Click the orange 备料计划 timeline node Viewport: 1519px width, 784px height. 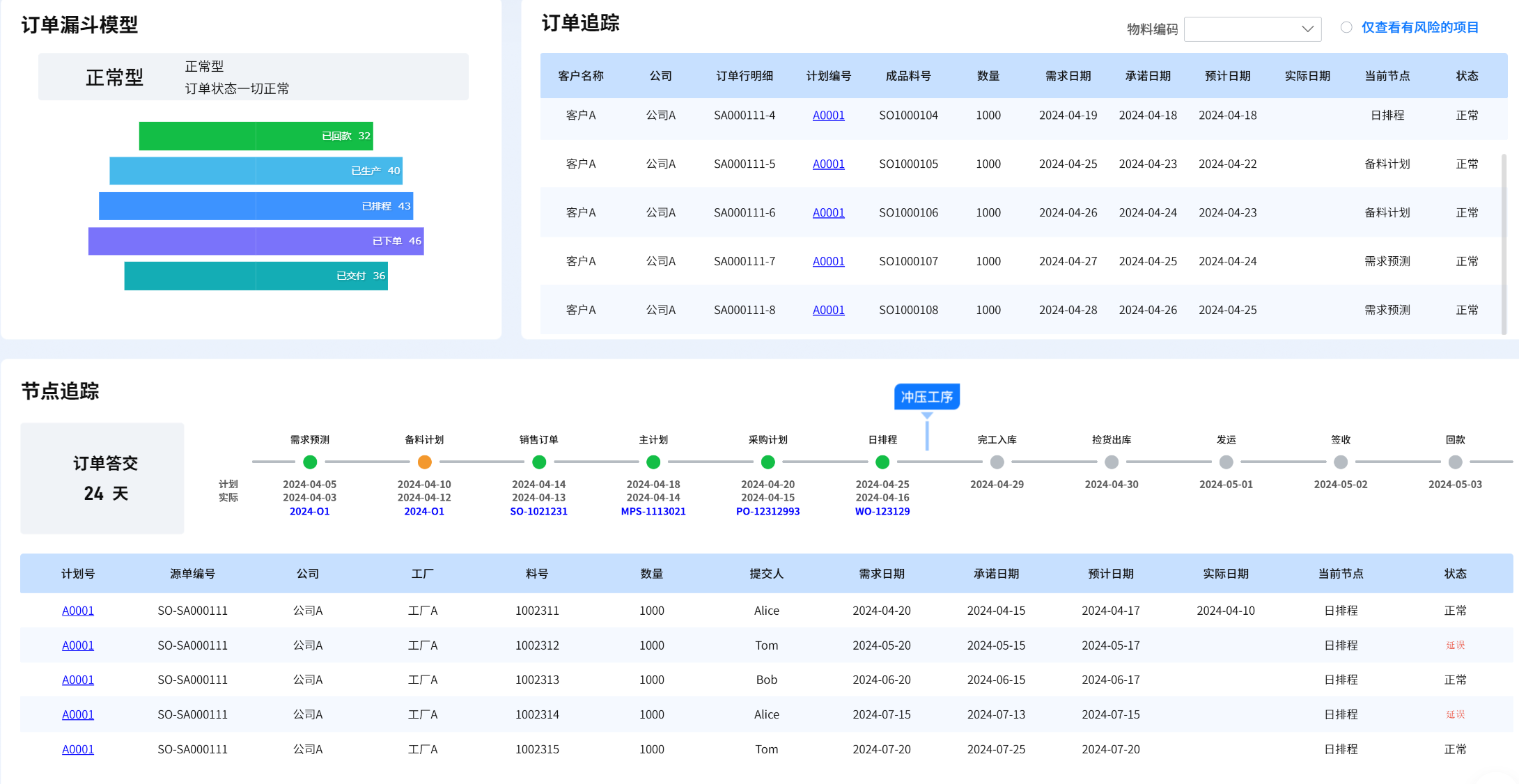pos(424,462)
